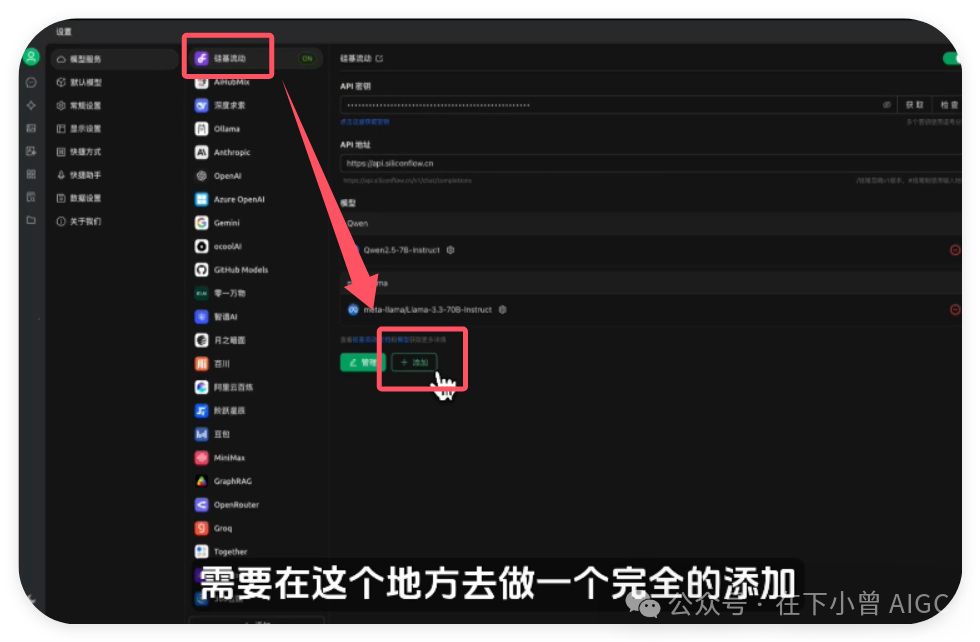Open the image painting sidebar icon
Viewport: 980px width, 642px height.
pos(31,128)
